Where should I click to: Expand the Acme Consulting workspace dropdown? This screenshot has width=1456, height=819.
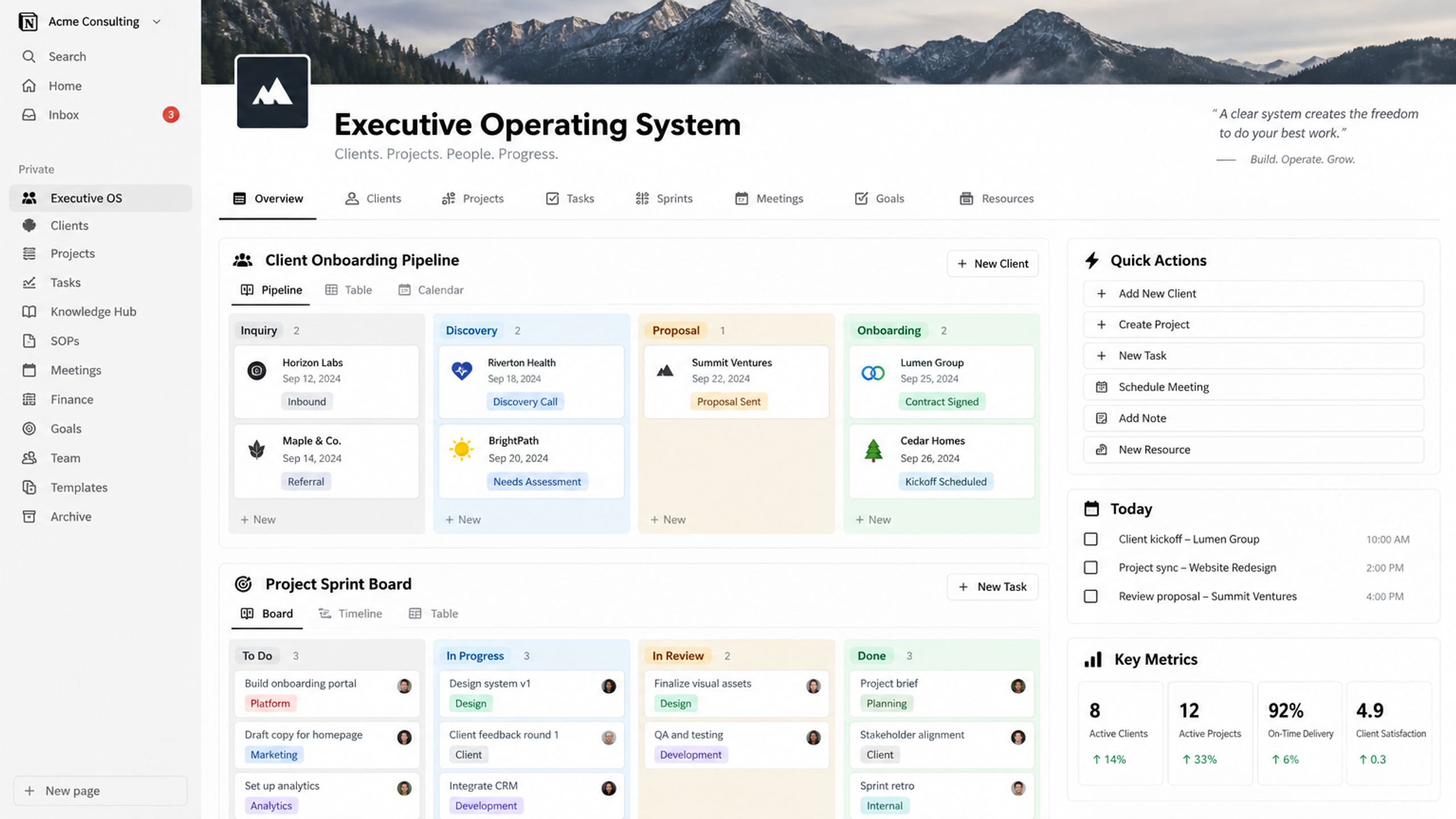pyautogui.click(x=156, y=22)
